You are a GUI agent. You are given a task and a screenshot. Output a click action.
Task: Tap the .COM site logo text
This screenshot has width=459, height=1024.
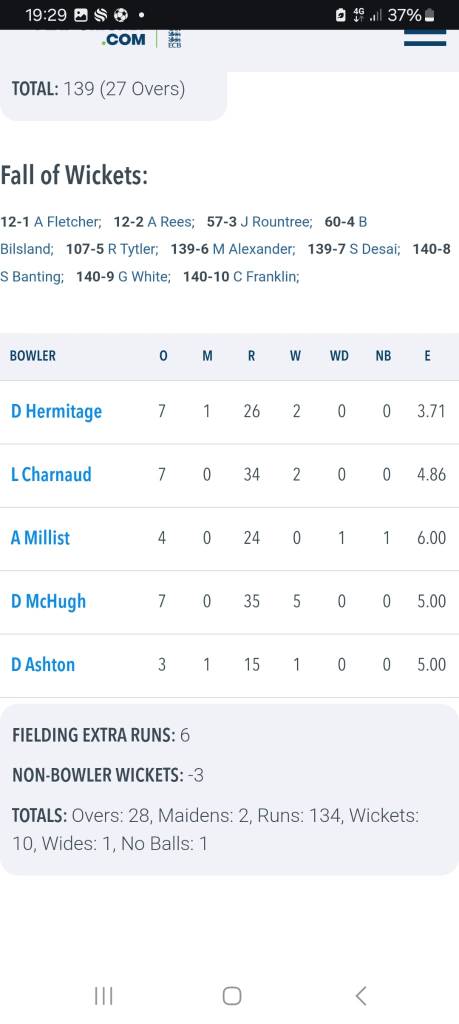(x=124, y=40)
